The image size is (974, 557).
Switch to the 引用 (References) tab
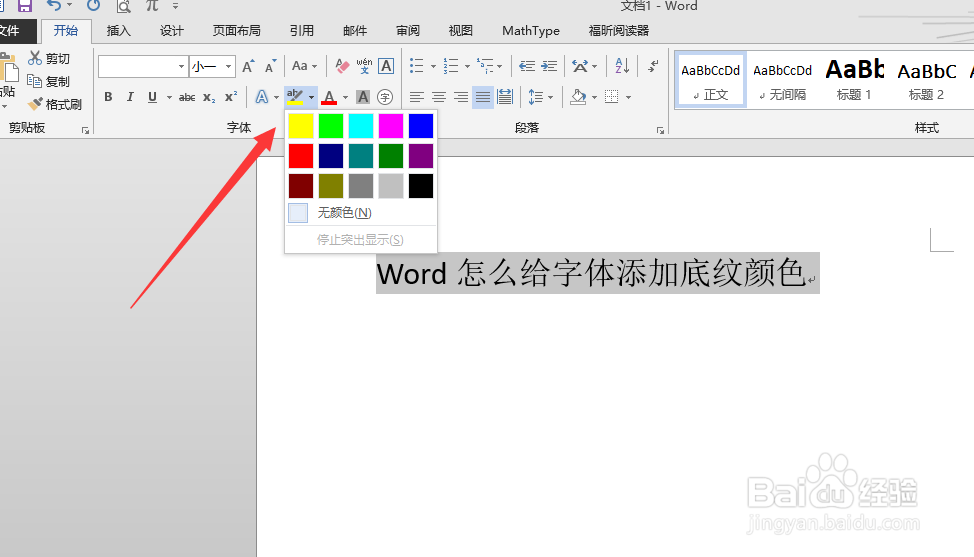click(x=302, y=30)
